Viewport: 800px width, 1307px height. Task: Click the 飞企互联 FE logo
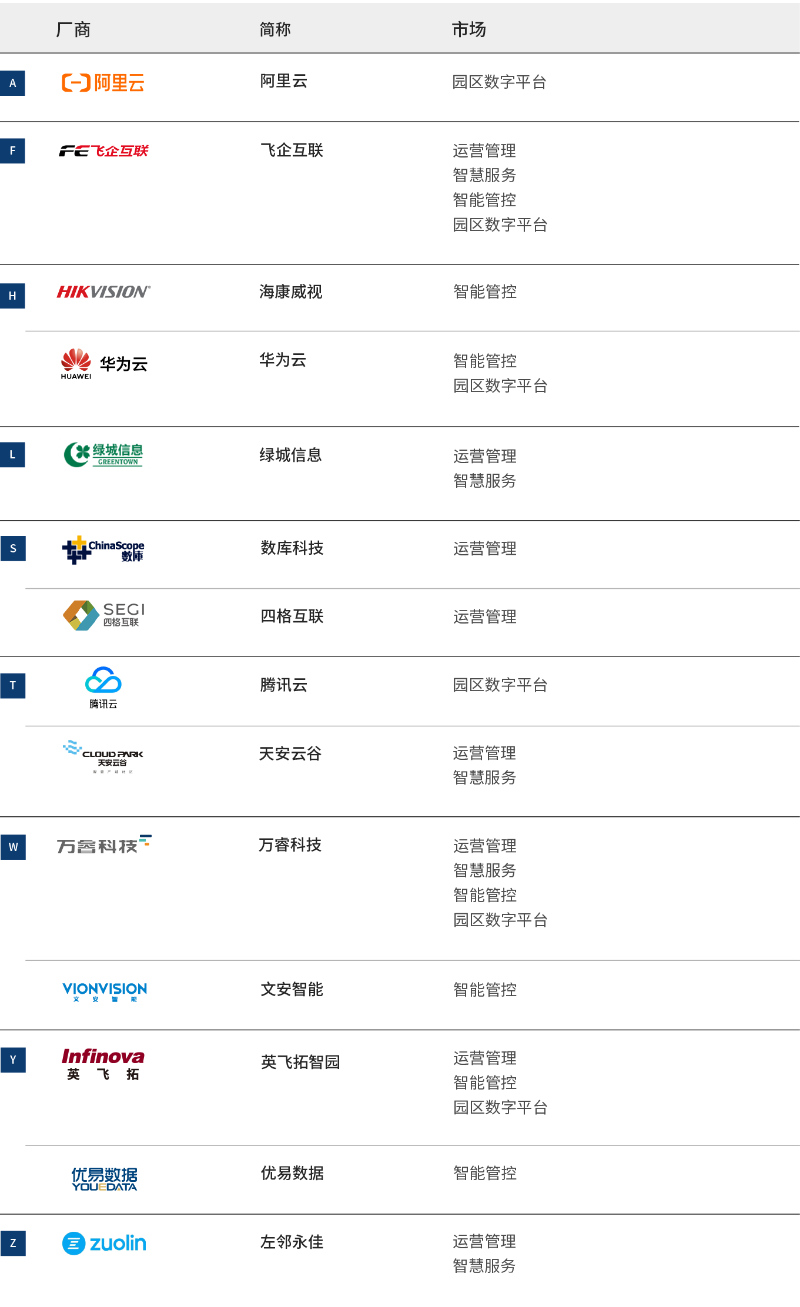coord(103,151)
